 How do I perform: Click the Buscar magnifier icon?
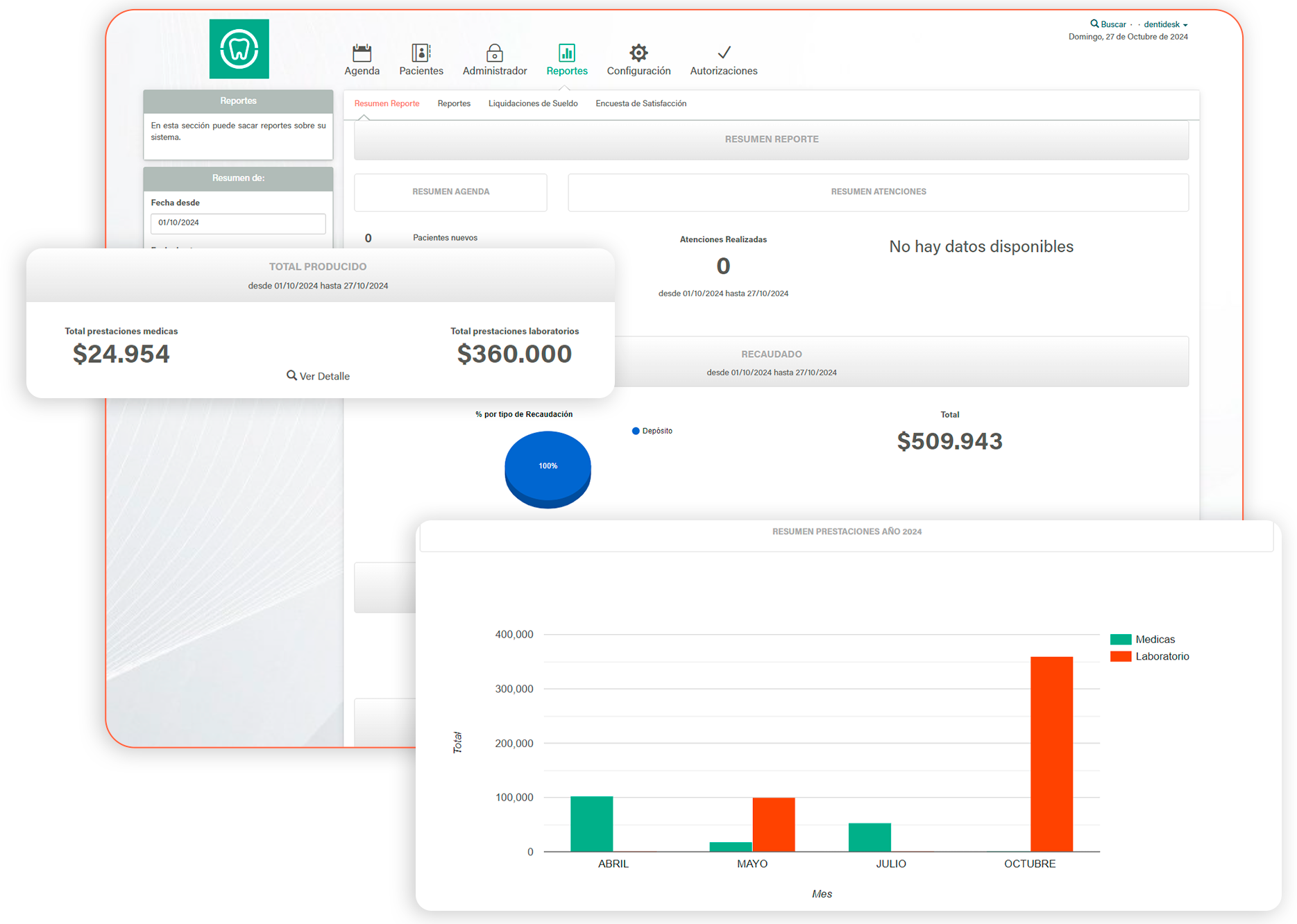tap(1094, 24)
